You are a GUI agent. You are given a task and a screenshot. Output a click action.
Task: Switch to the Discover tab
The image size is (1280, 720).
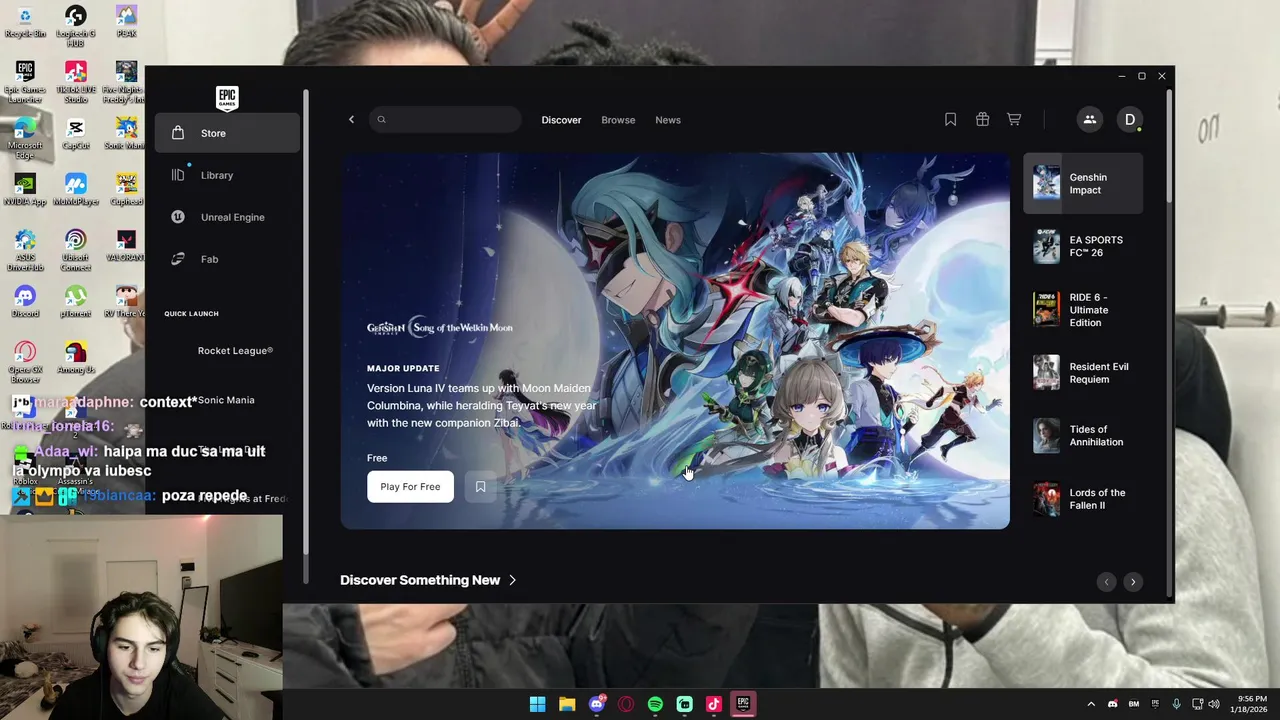click(561, 120)
